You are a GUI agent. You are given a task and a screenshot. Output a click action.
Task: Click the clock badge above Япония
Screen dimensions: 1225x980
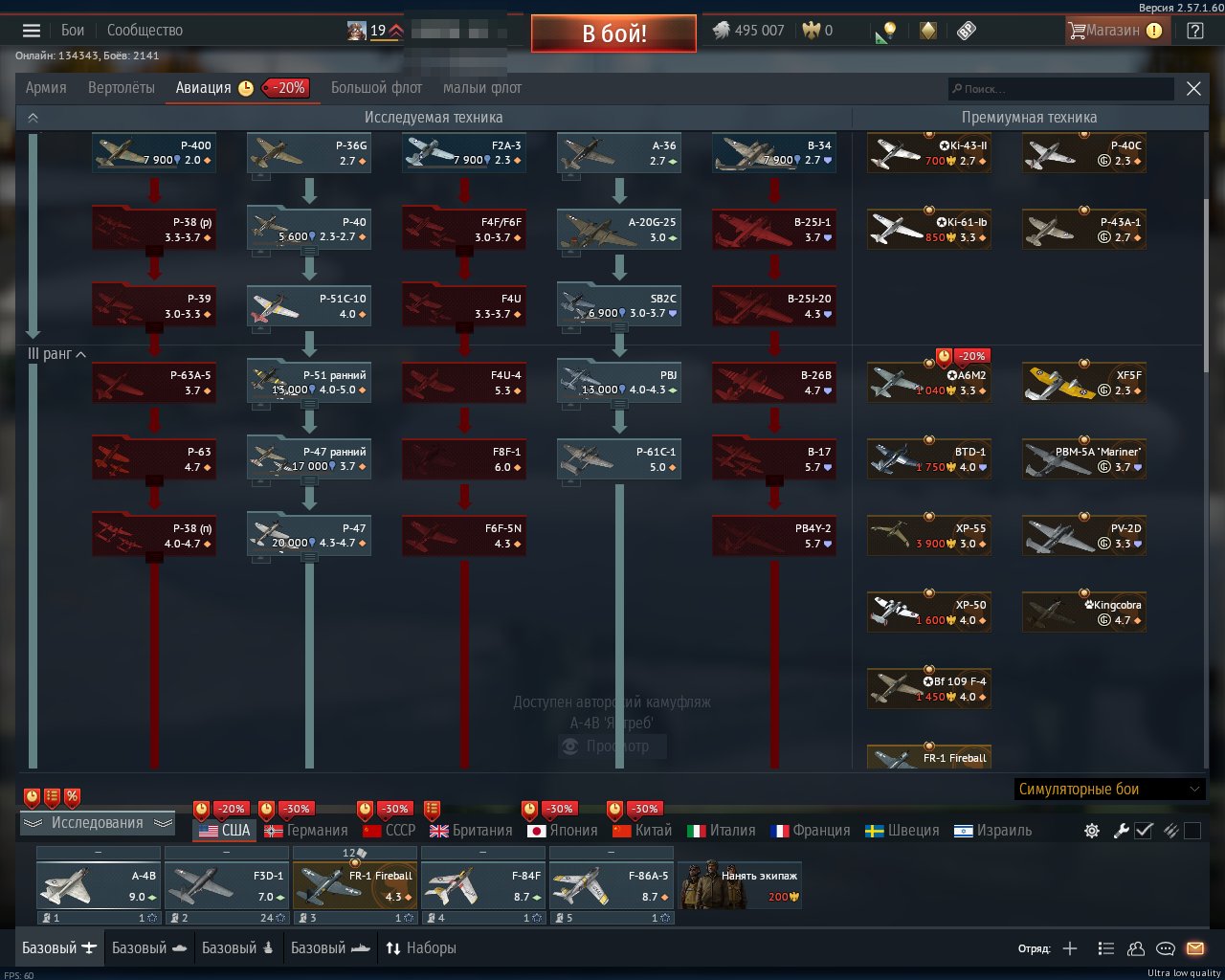[529, 810]
